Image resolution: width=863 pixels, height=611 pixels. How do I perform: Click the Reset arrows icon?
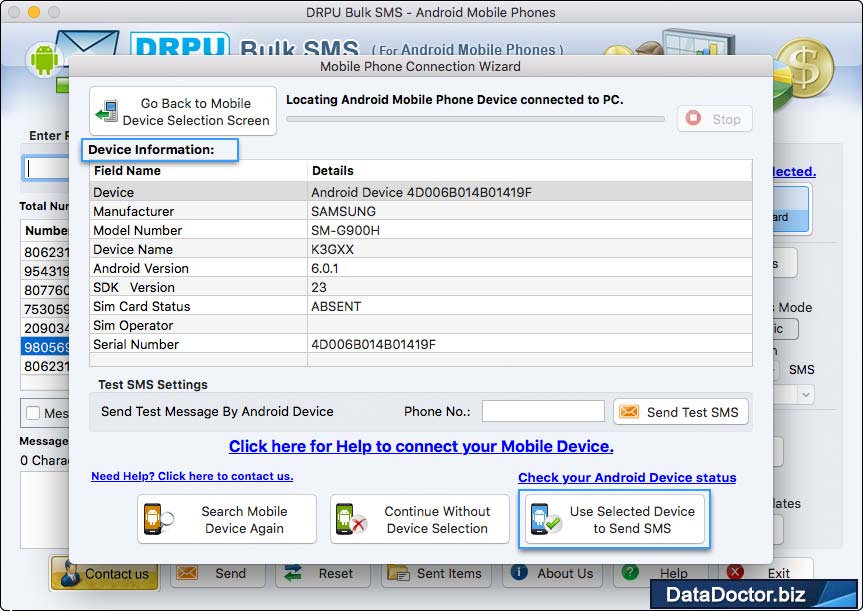tap(293, 573)
